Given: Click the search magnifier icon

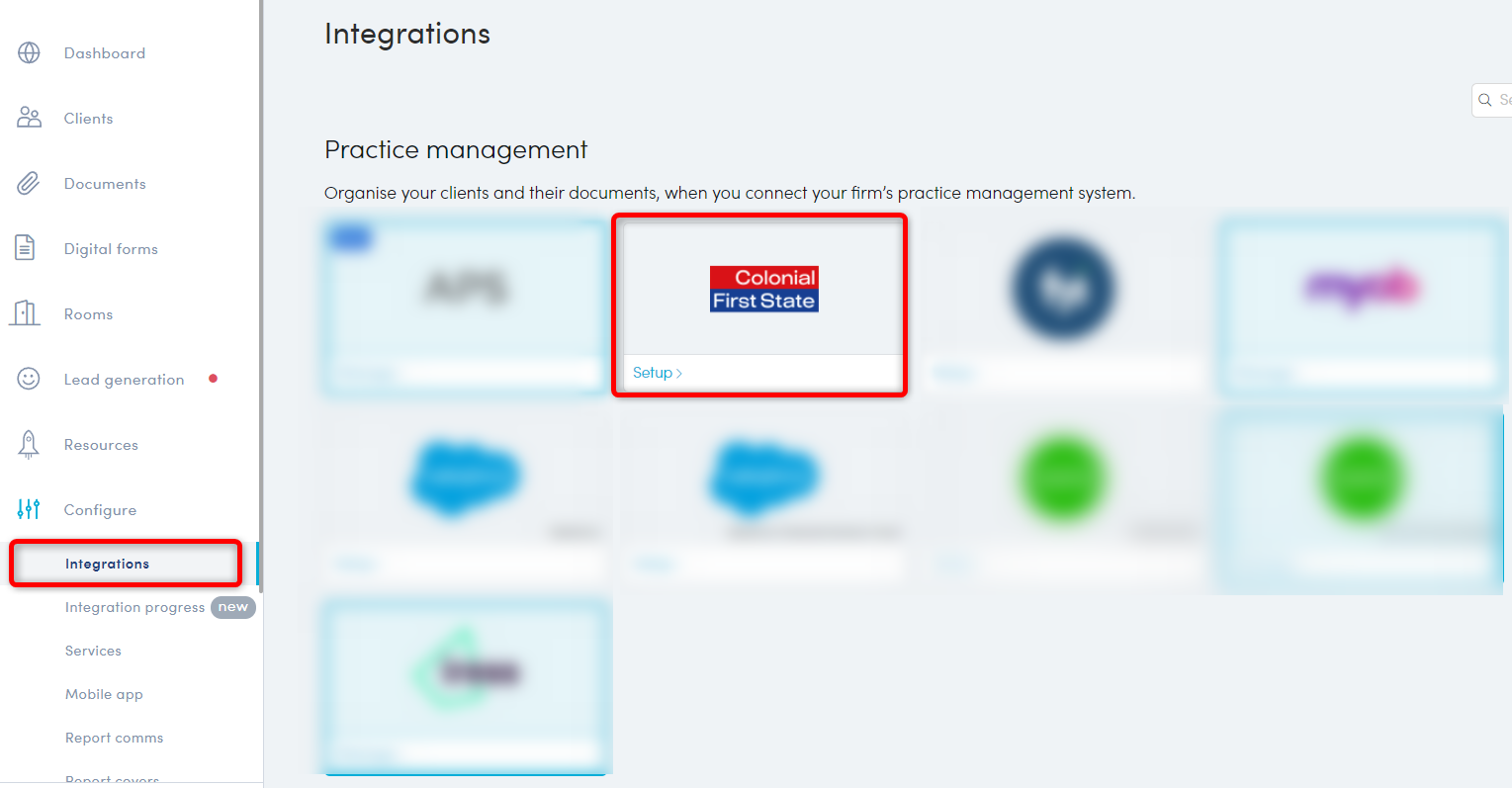Looking at the screenshot, I should point(1485,100).
